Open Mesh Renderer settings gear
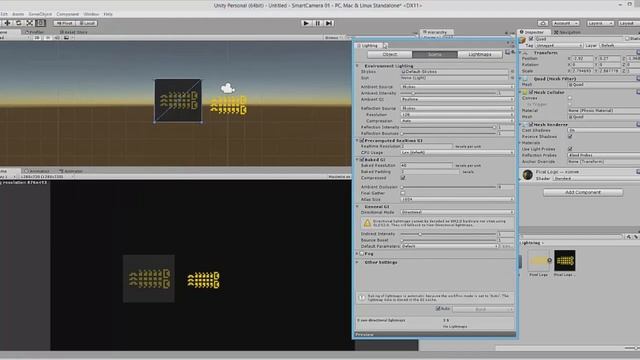The height and width of the screenshot is (360, 640). coord(638,124)
